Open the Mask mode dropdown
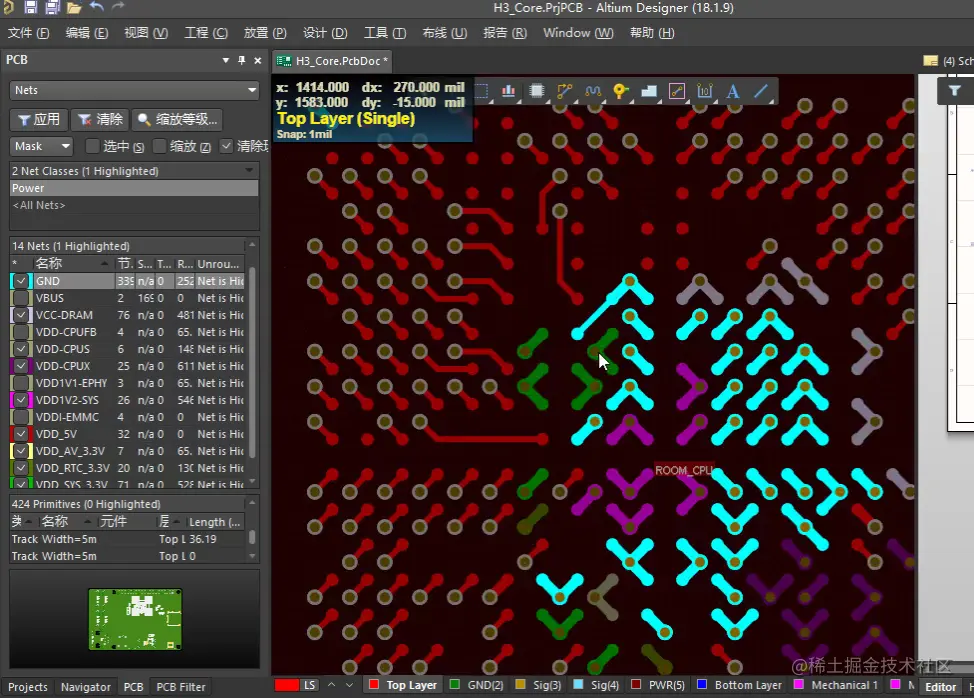This screenshot has width=974, height=698. [41, 146]
